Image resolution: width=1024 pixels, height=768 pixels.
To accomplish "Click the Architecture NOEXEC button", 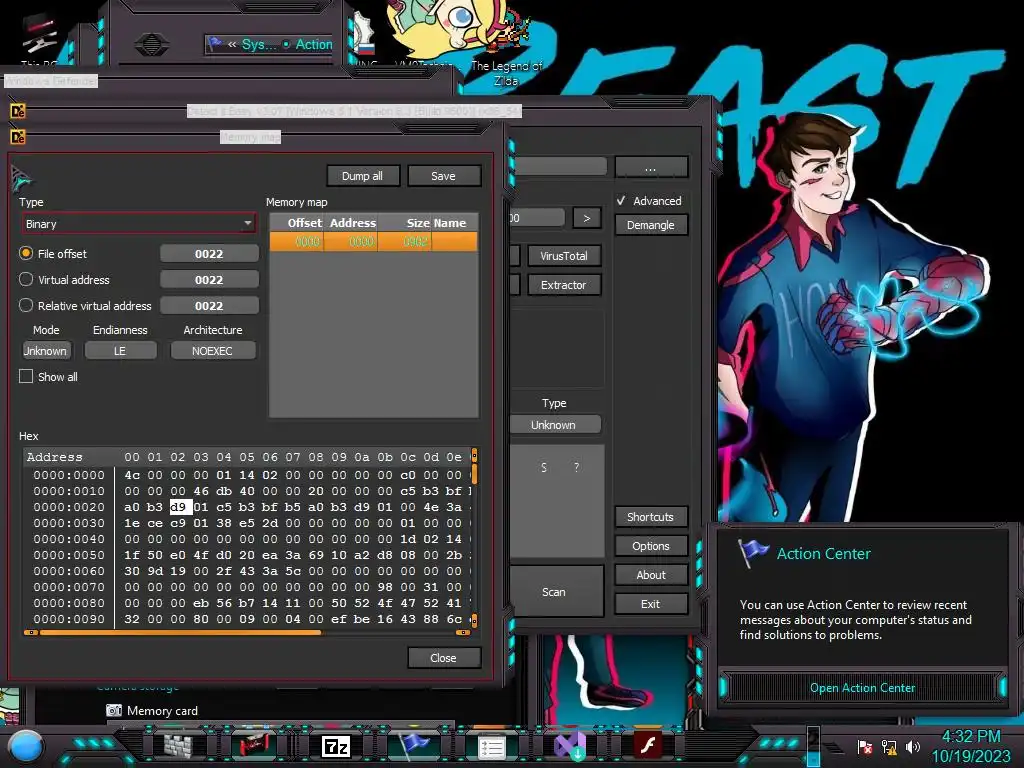I will click(212, 351).
